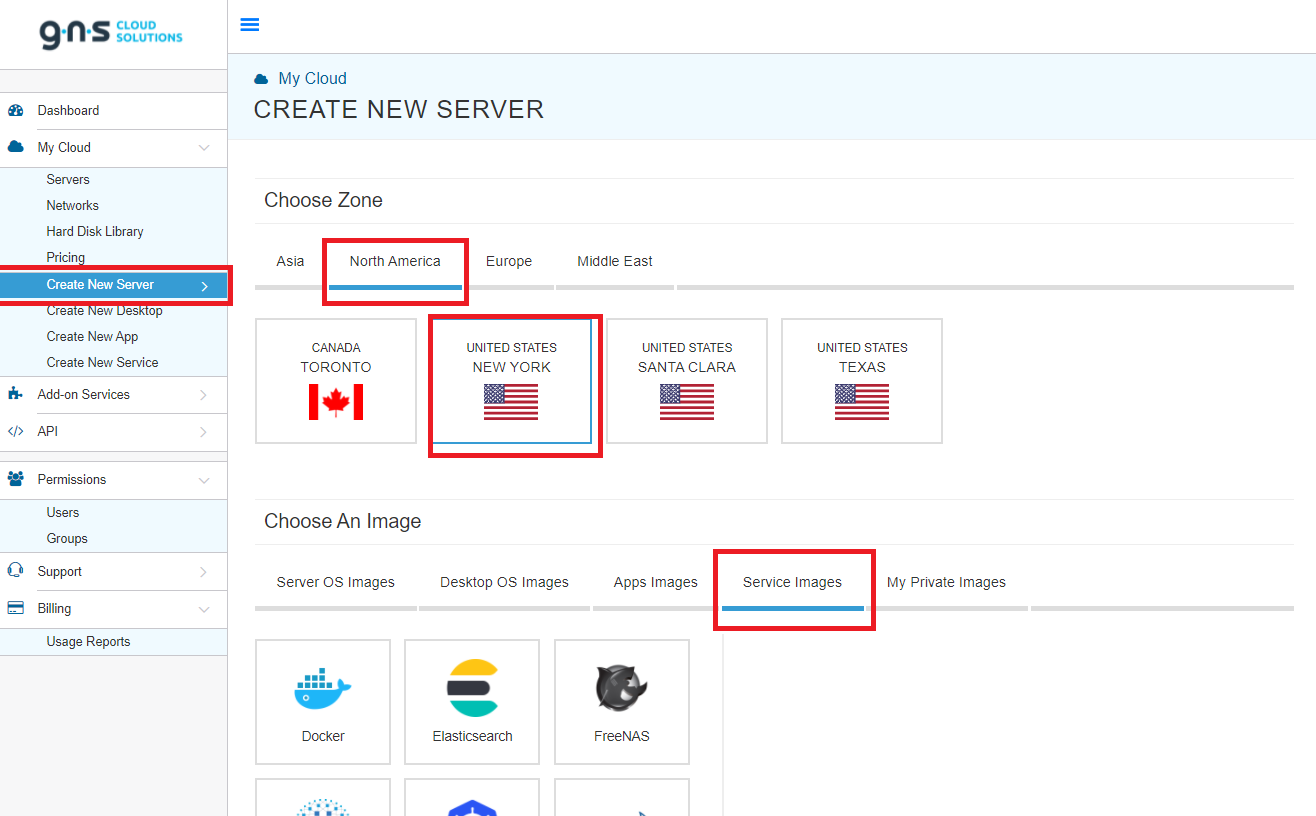Click the US flag in Texas tile
Screen dimensions: 1316x816
[862, 402]
